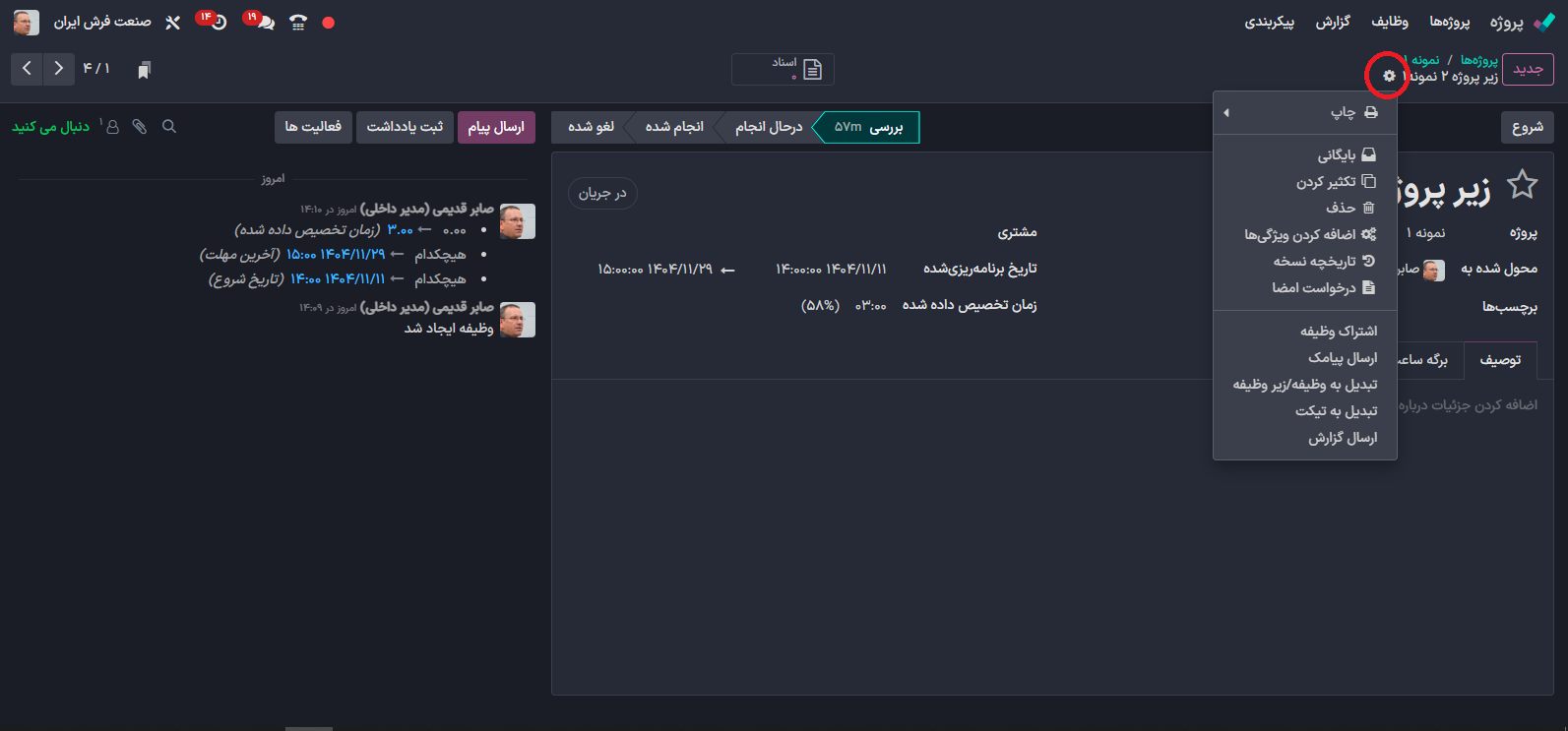
Task: Open the 'در جریان' task state selector
Action: pyautogui.click(x=602, y=194)
